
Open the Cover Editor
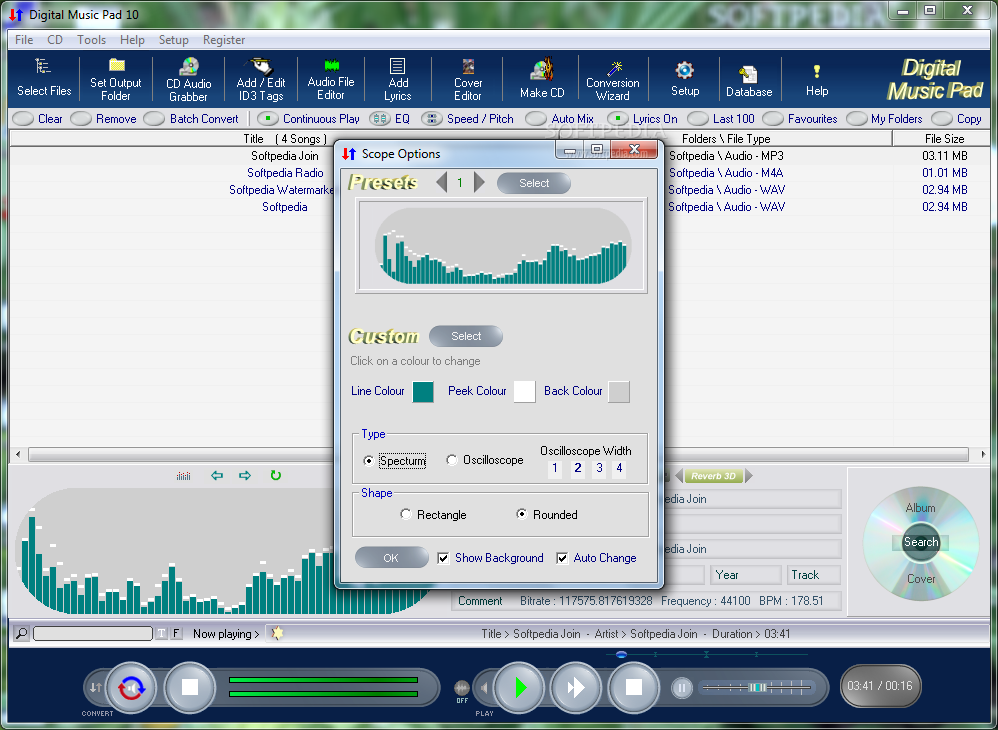[x=468, y=79]
